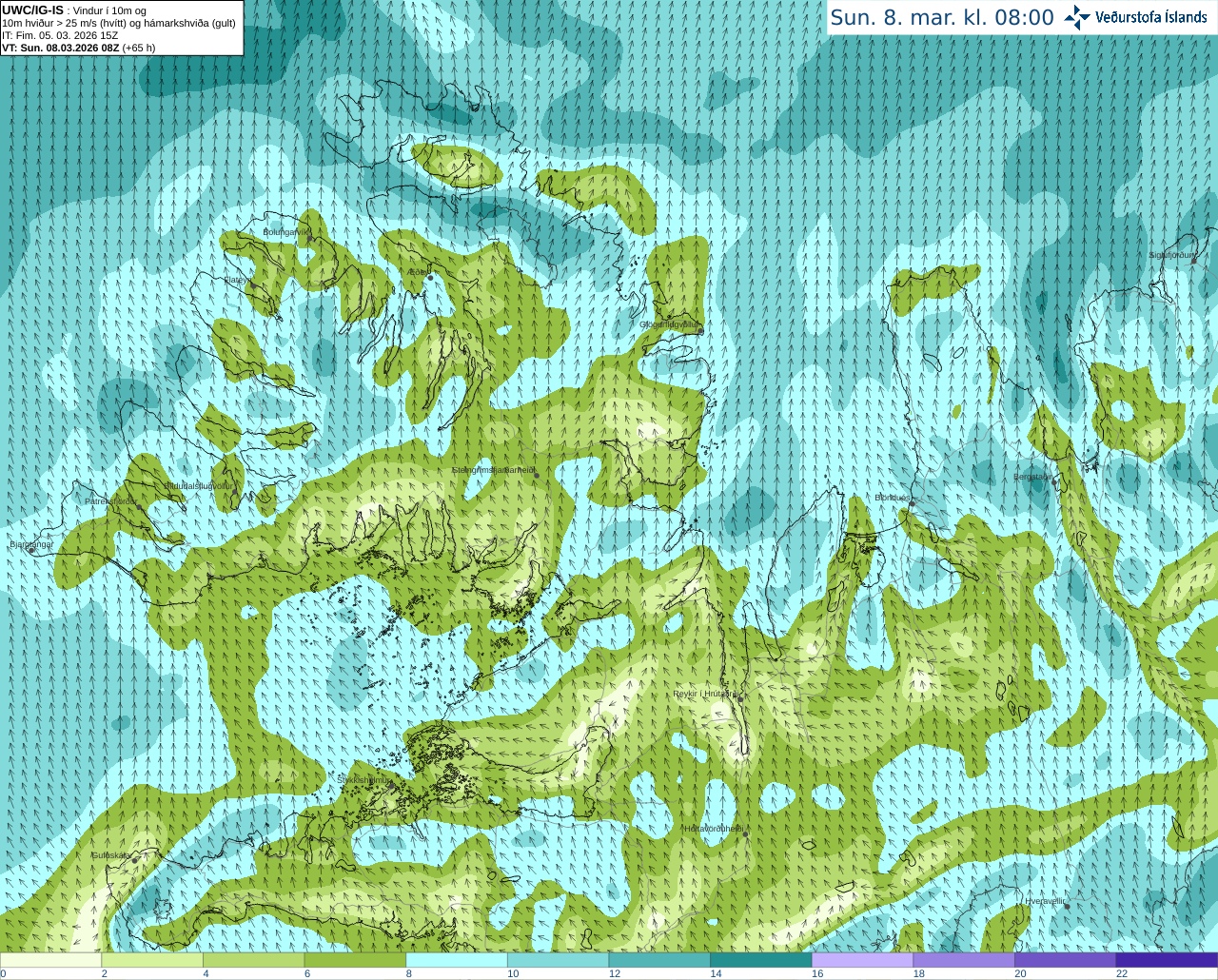1218x980 pixels.
Task: Select the Gufuskálar station label
Action: (x=111, y=855)
